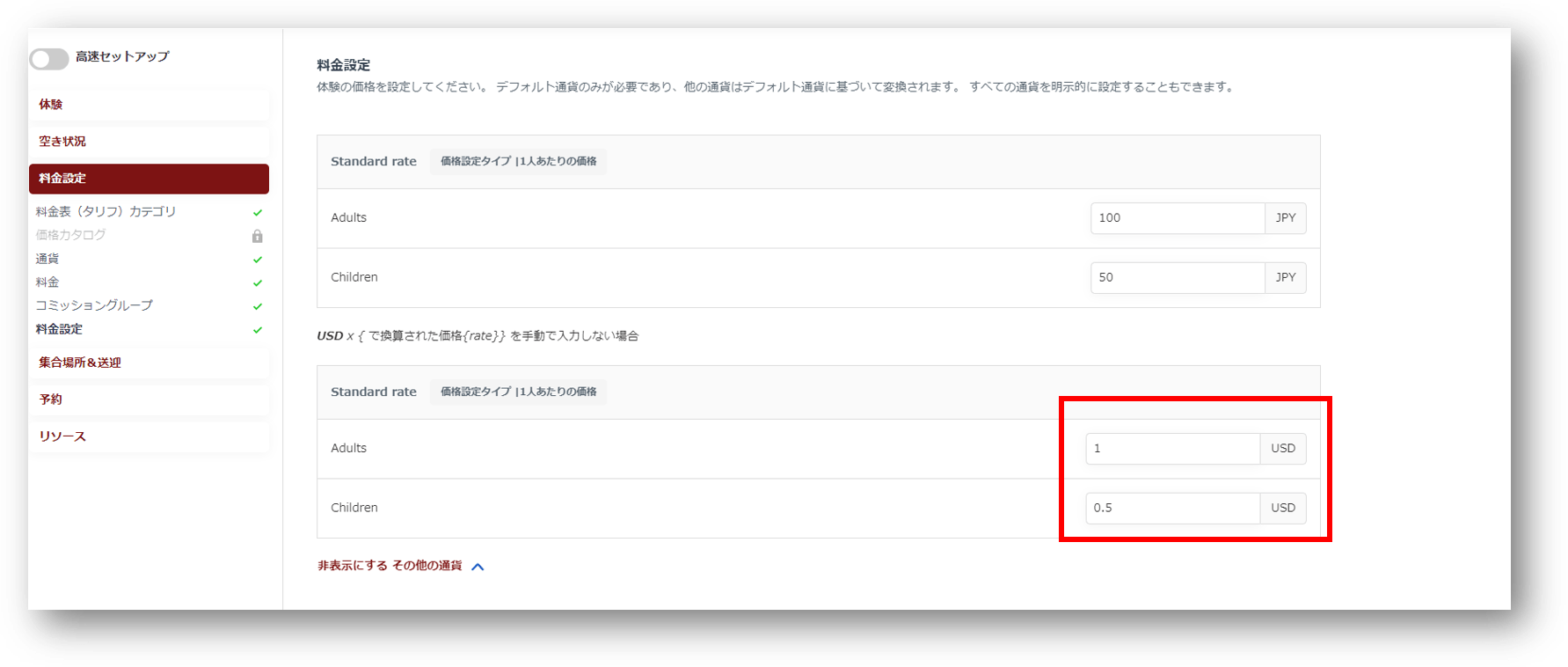Screen dimensions: 1568x667
Task: Click the Adults USD price field
Action: (1172, 449)
